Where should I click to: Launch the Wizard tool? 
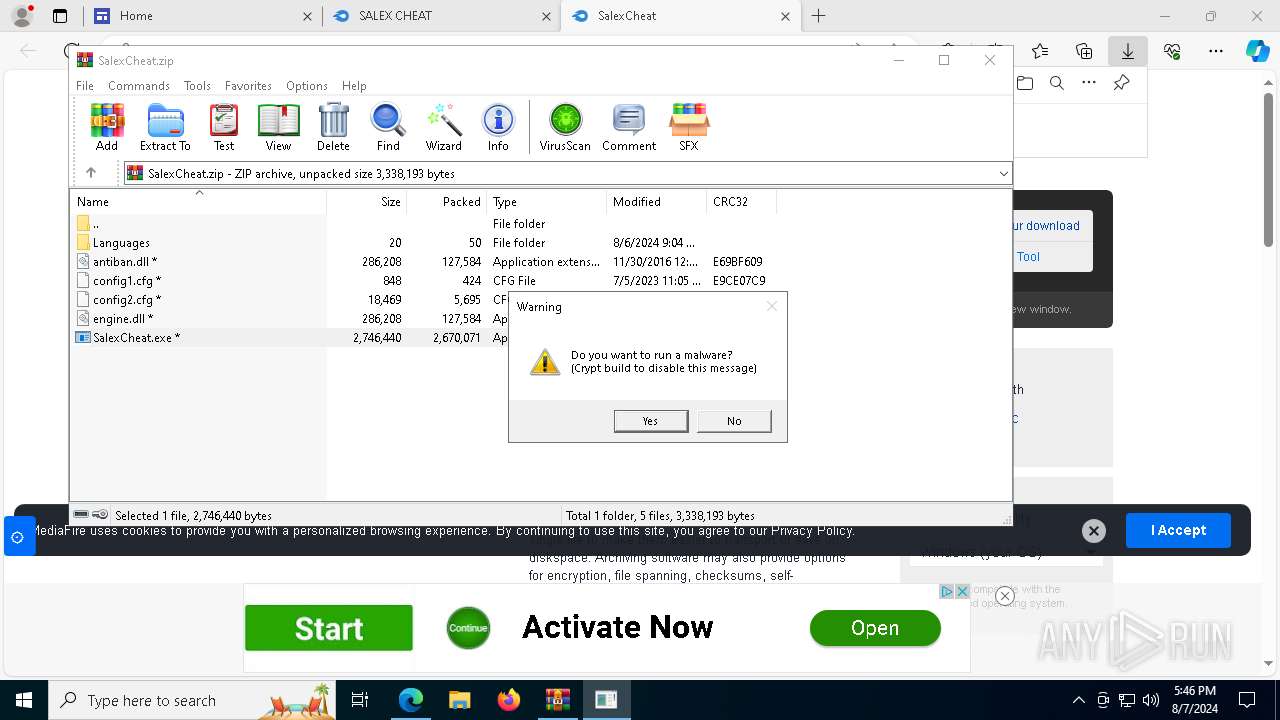pos(443,127)
